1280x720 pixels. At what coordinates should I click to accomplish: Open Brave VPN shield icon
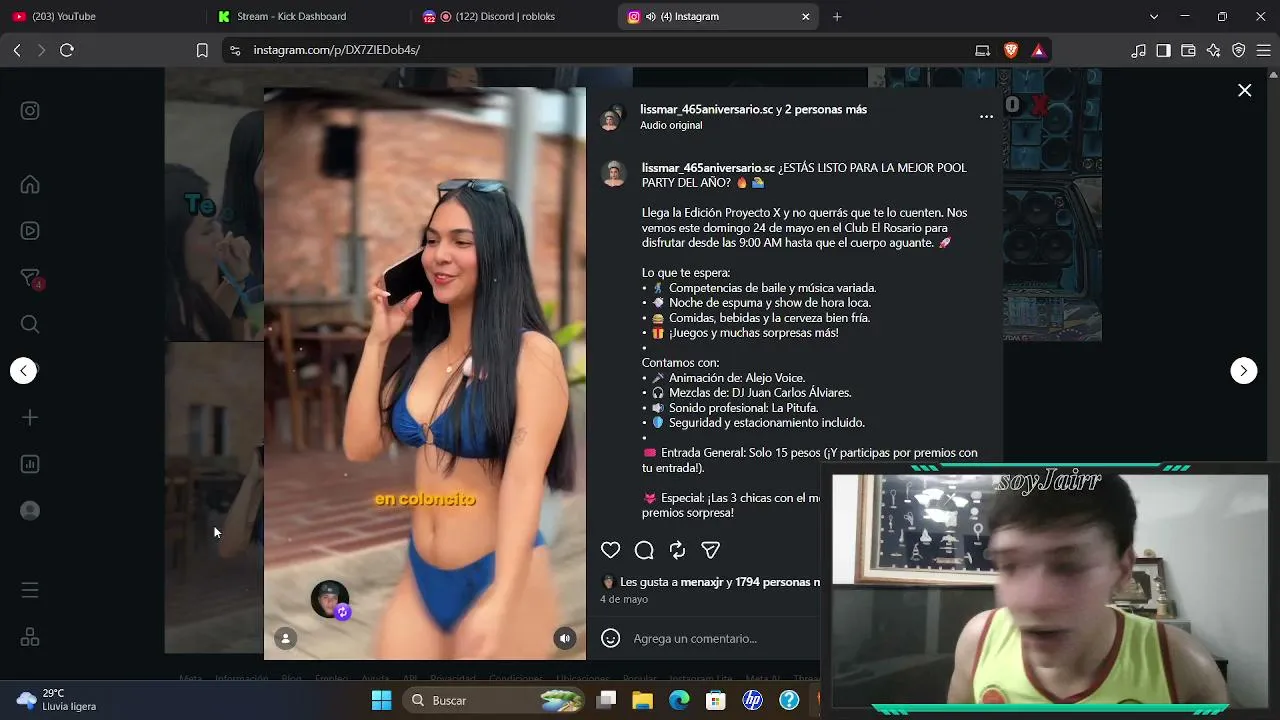[x=1239, y=50]
